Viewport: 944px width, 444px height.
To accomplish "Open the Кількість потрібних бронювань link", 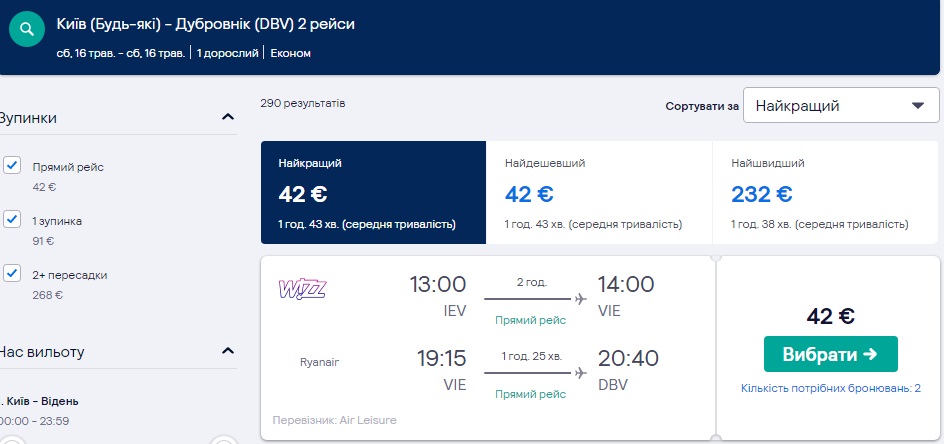I will click(830, 388).
